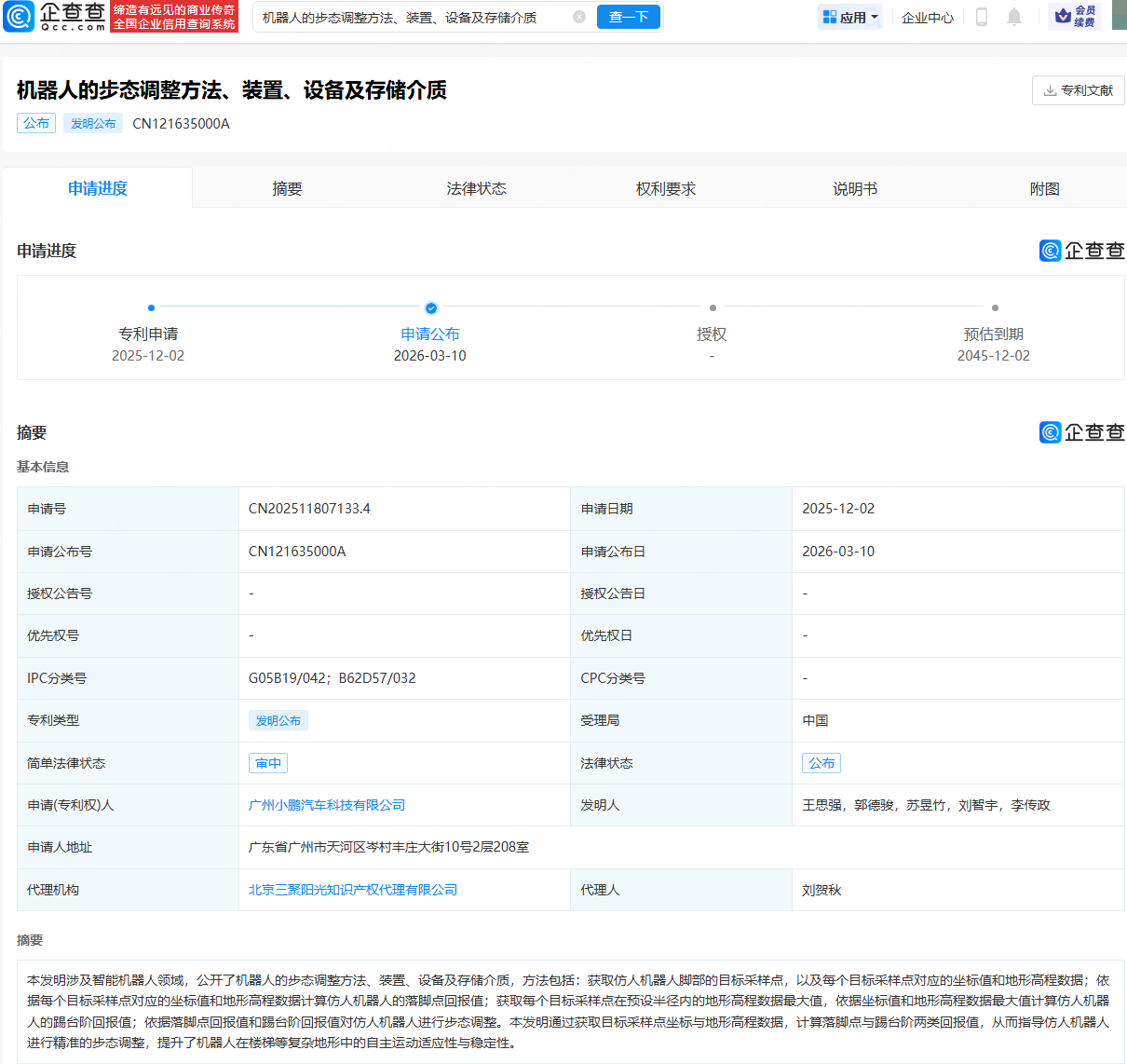Go to 企业中心 in the top bar

[x=927, y=16]
